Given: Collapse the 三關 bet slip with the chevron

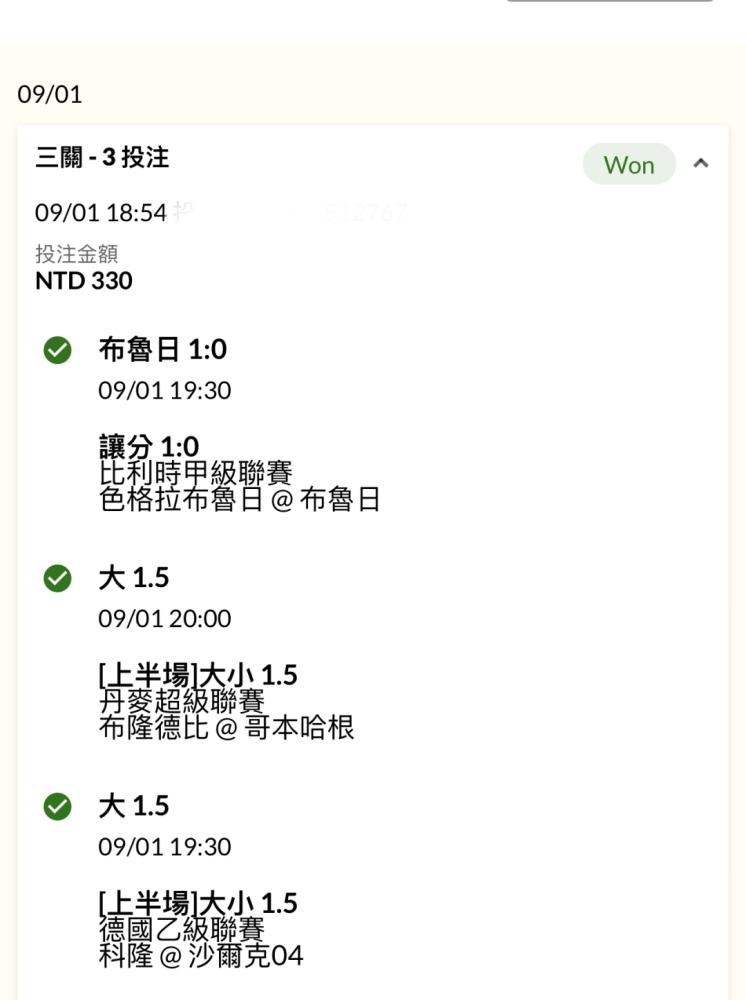Looking at the screenshot, I should (x=701, y=164).
